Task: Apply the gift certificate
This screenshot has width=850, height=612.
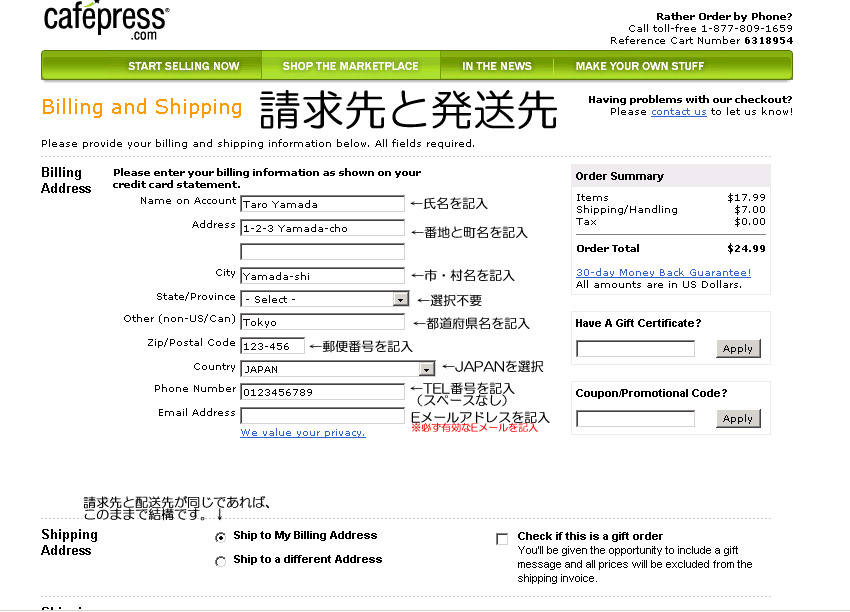Action: [738, 349]
